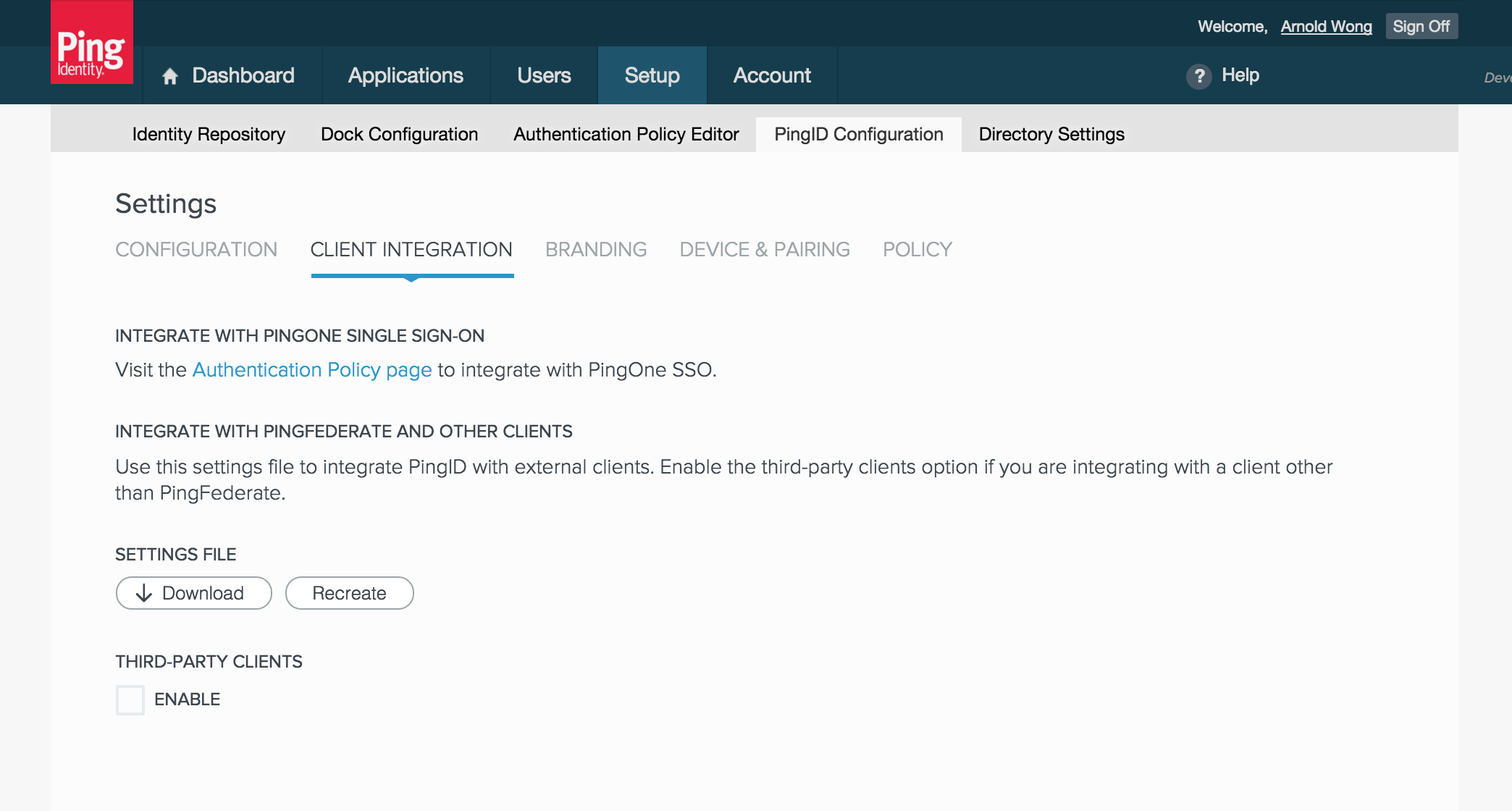Image resolution: width=1512 pixels, height=811 pixels.
Task: Select the BRANDING settings tab
Action: tap(595, 250)
